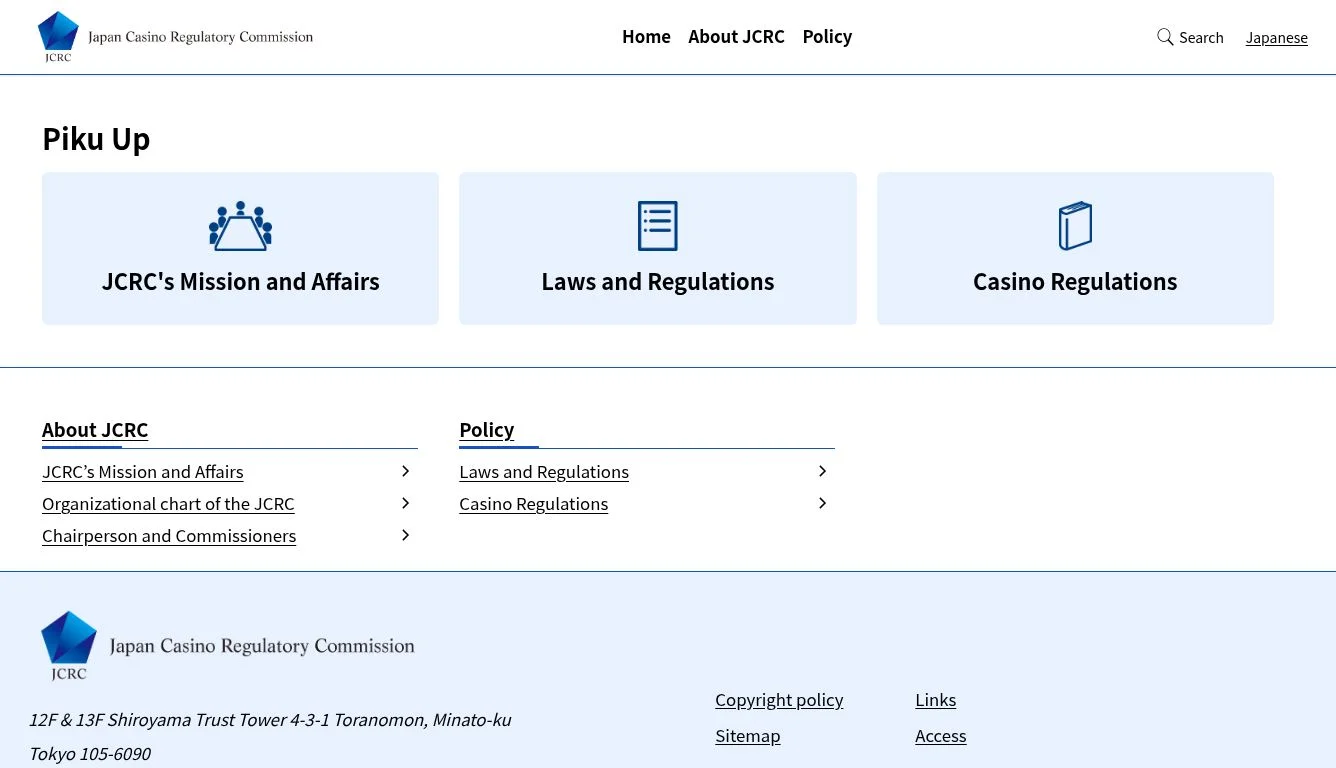Switch the site language to Japanese
Screen dimensions: 1336x768
coord(1277,37)
